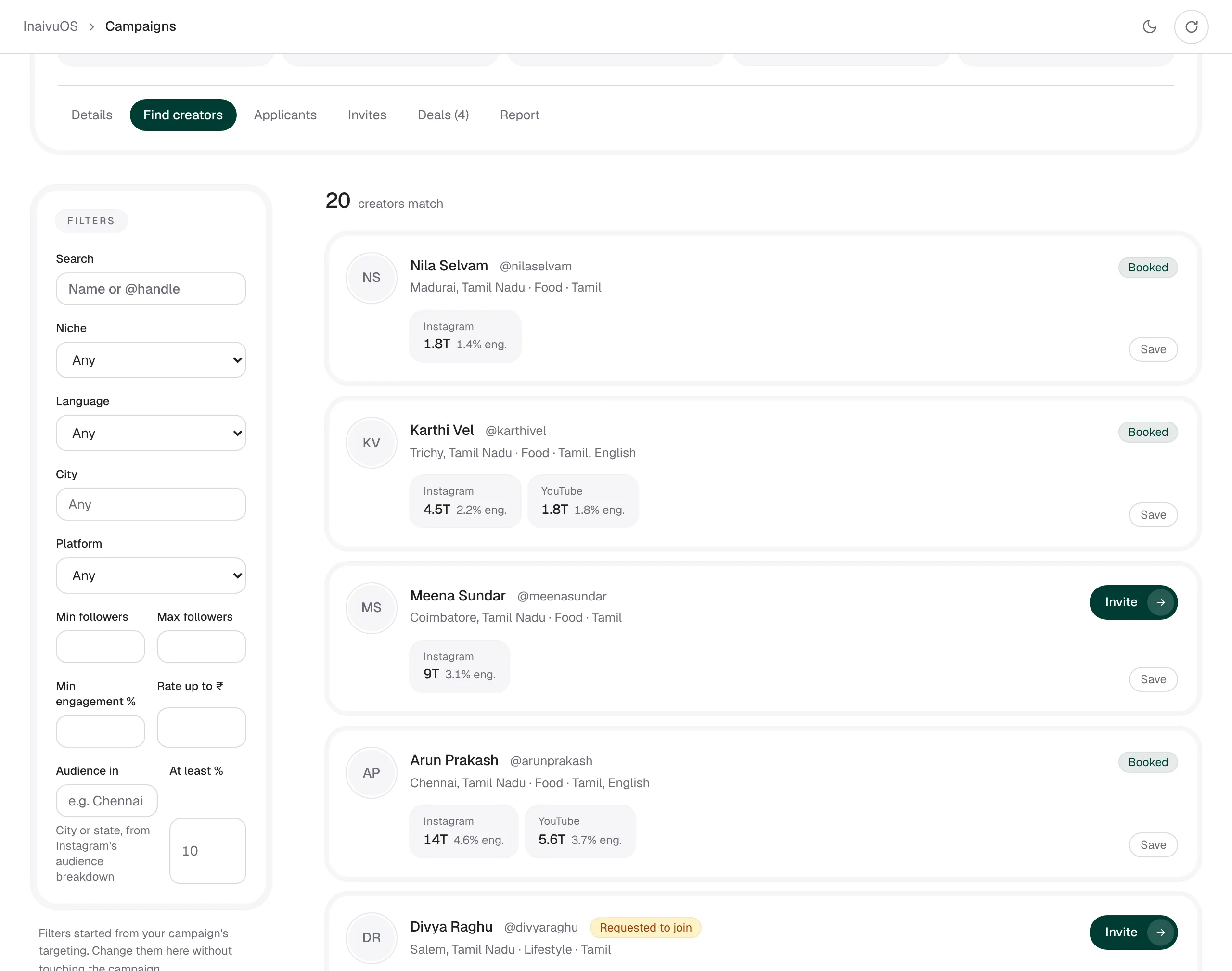Image resolution: width=1232 pixels, height=971 pixels.
Task: Click Karthi Vel's YouTube 1.8T stat
Action: pos(583,501)
